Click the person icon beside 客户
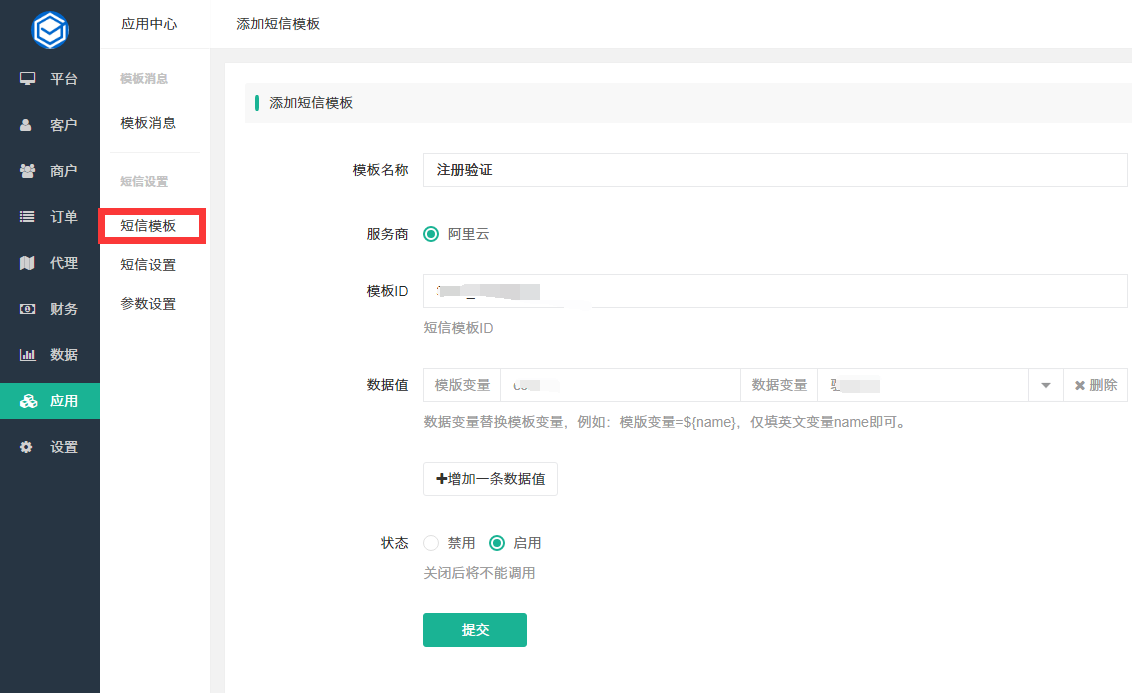Screen dimensions: 1132x693 [26, 124]
